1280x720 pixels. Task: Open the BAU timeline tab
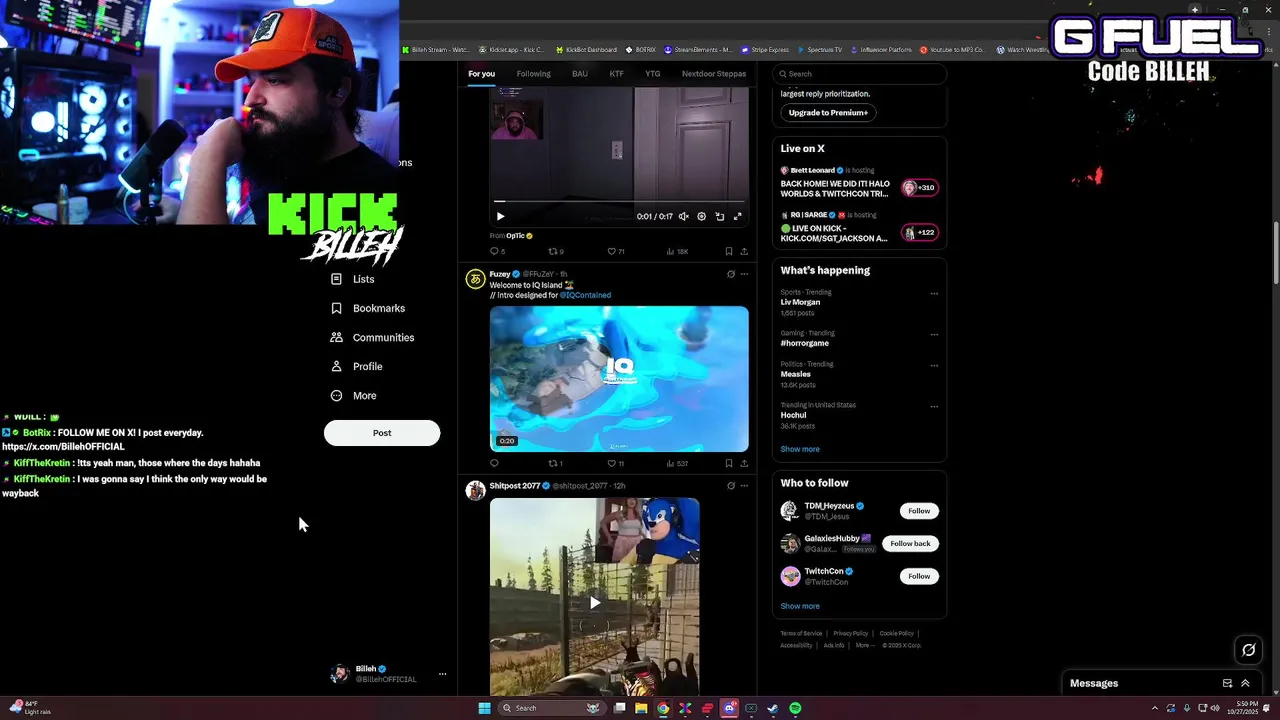pyautogui.click(x=580, y=74)
